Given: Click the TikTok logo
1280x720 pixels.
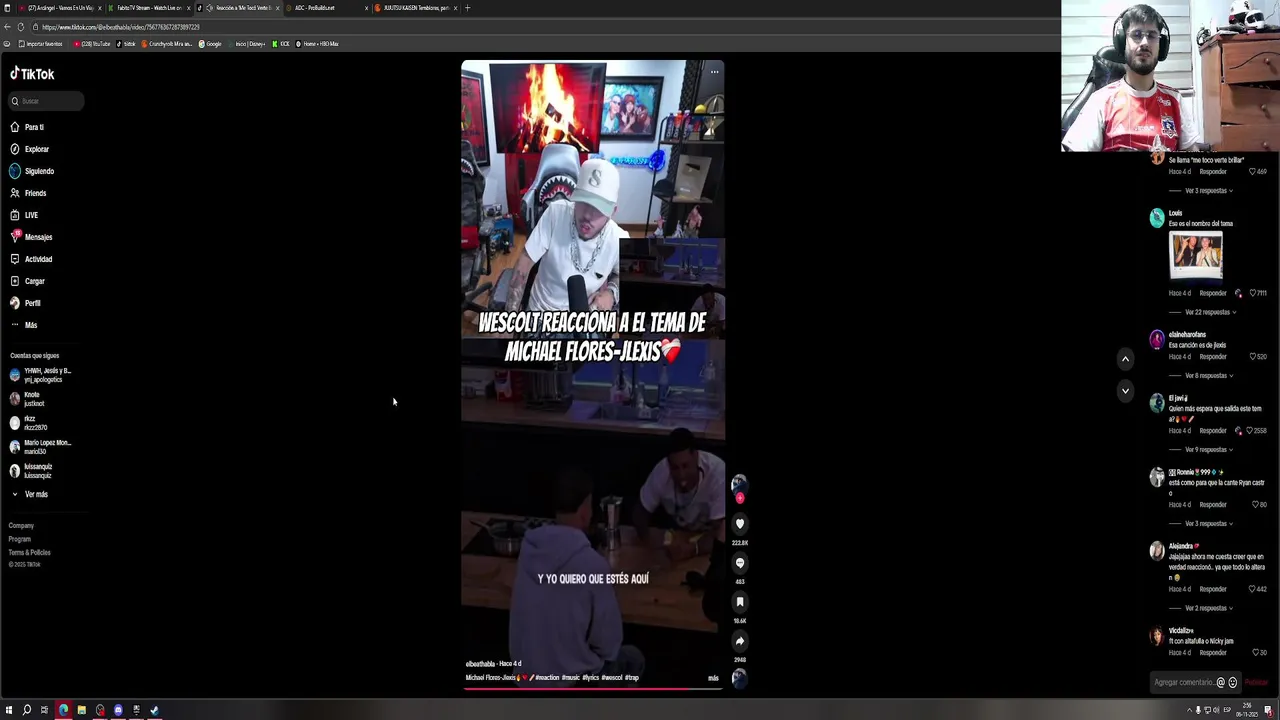Looking at the screenshot, I should coord(32,74).
